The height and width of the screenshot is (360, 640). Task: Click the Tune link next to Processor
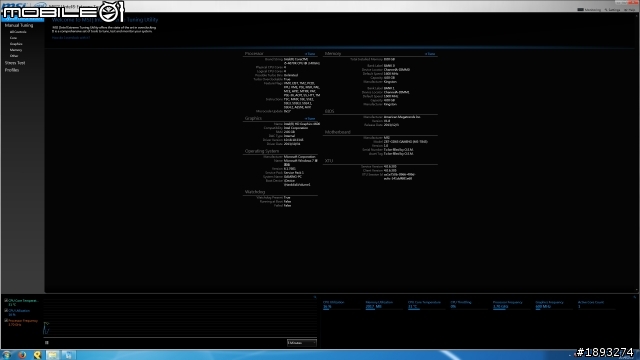coord(310,54)
